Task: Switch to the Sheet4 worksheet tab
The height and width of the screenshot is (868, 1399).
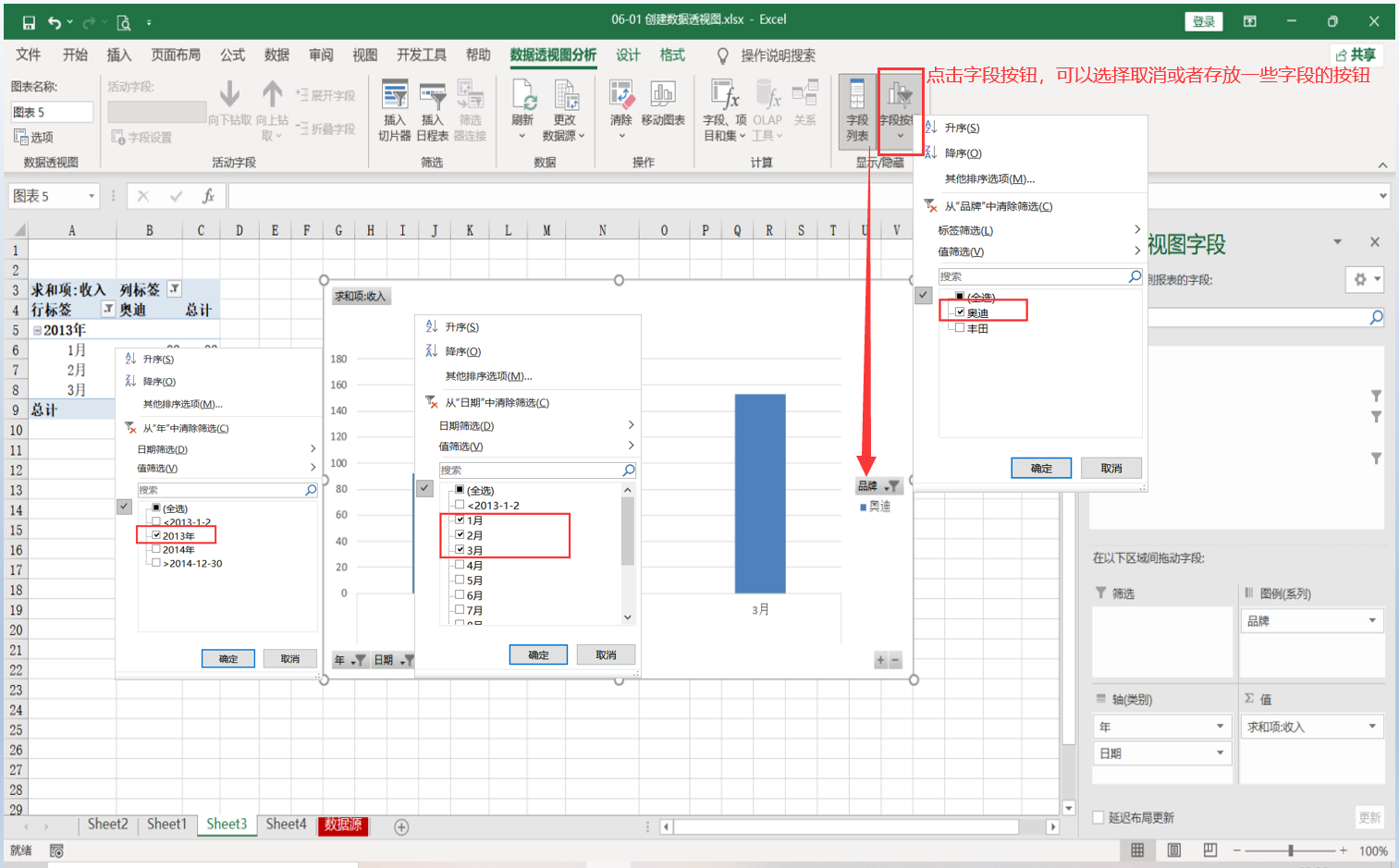Action: [x=286, y=825]
